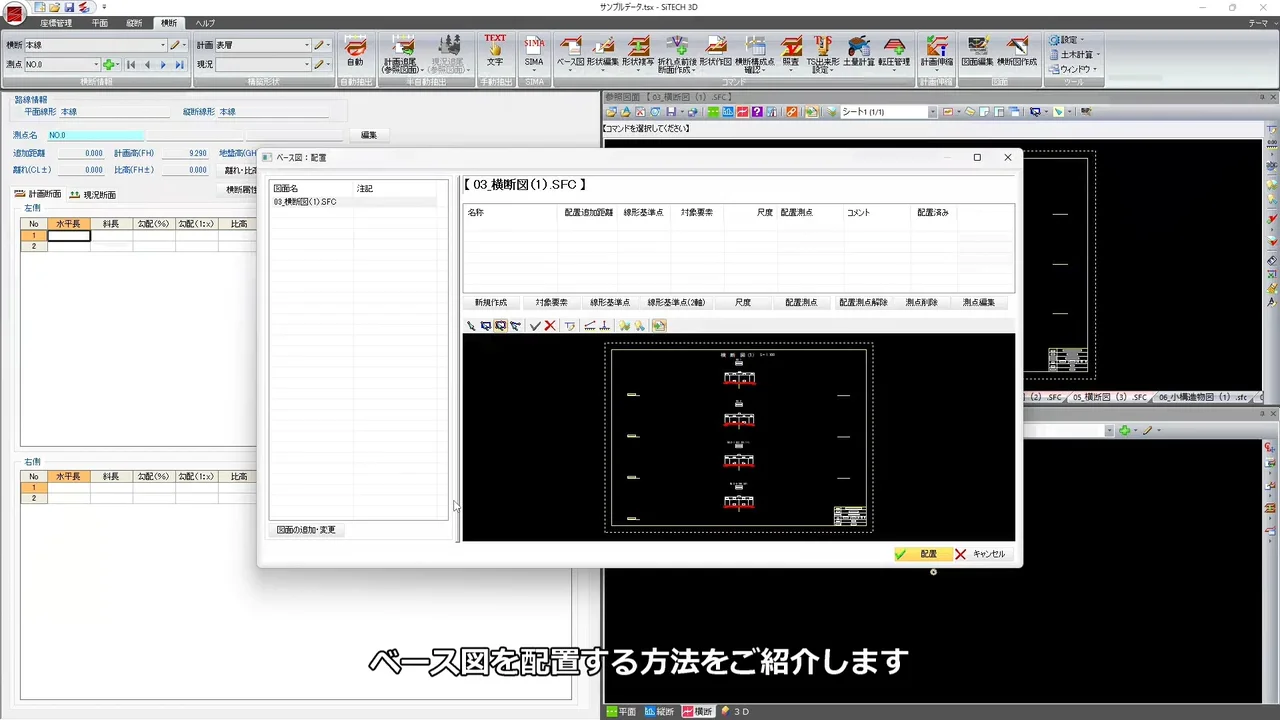Open 転圧管理 compaction management
The width and height of the screenshot is (1280, 720).
pos(895,51)
